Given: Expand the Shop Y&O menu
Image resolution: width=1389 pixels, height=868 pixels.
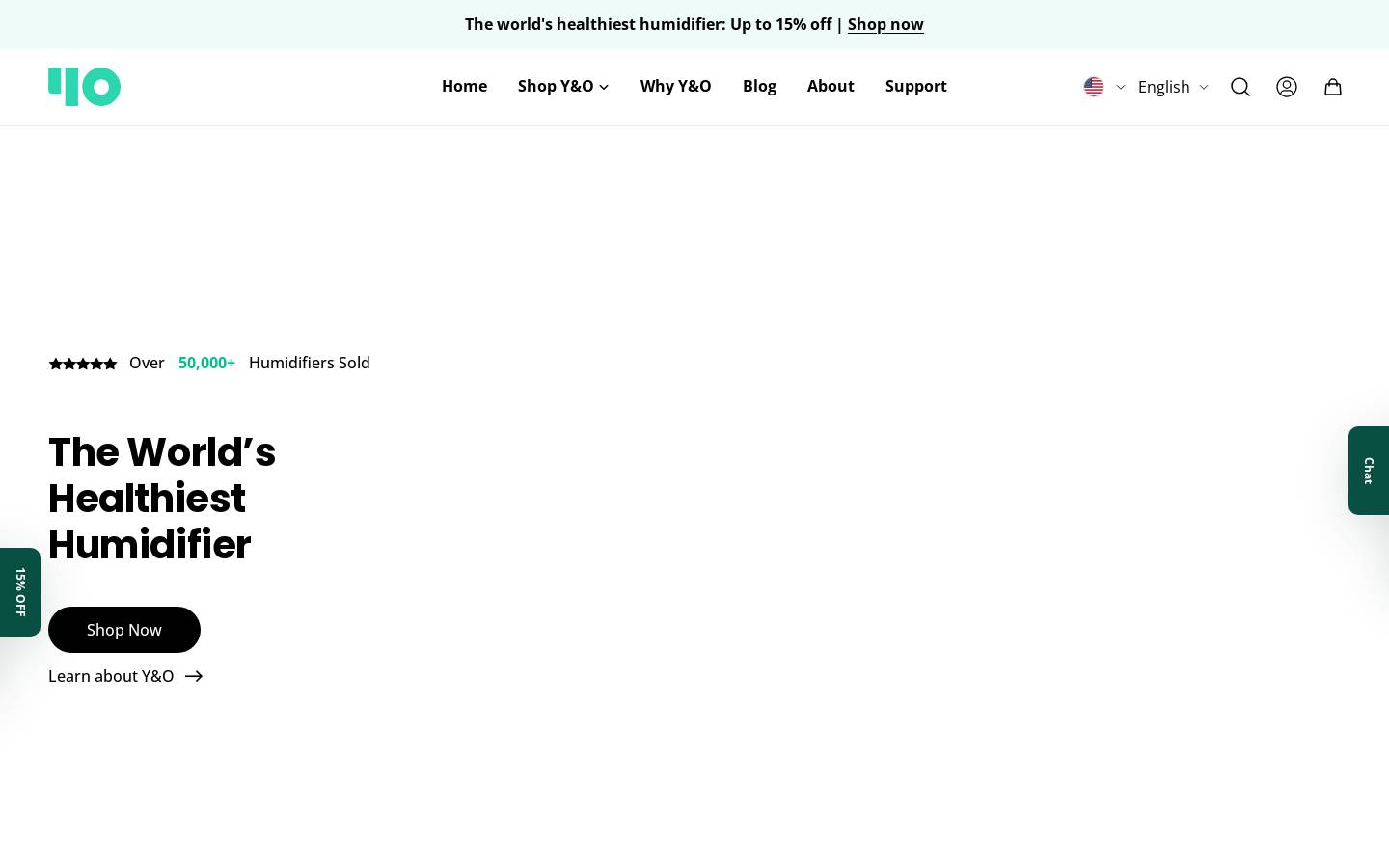Looking at the screenshot, I should click(x=563, y=86).
